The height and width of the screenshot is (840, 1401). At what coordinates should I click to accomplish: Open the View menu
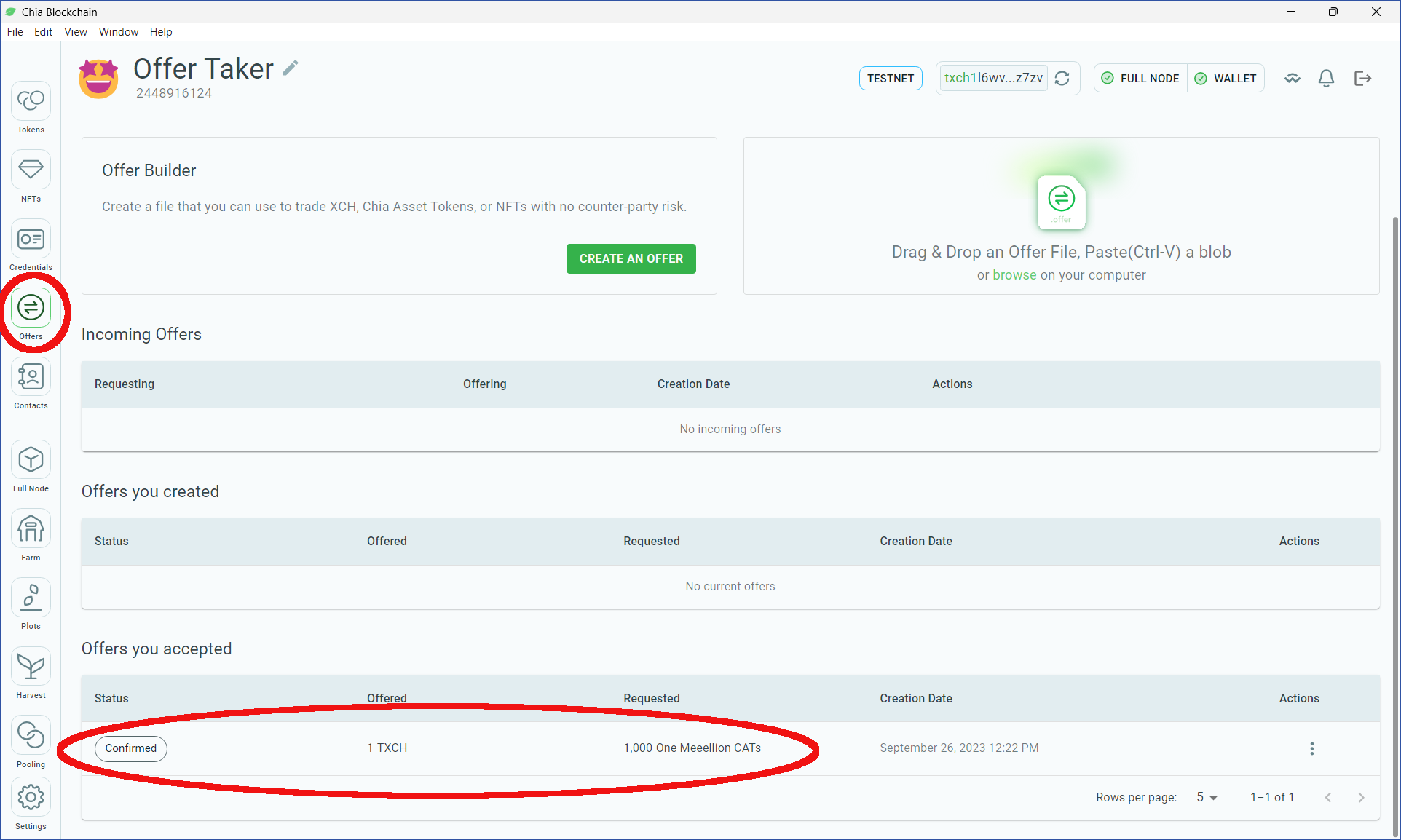tap(76, 32)
